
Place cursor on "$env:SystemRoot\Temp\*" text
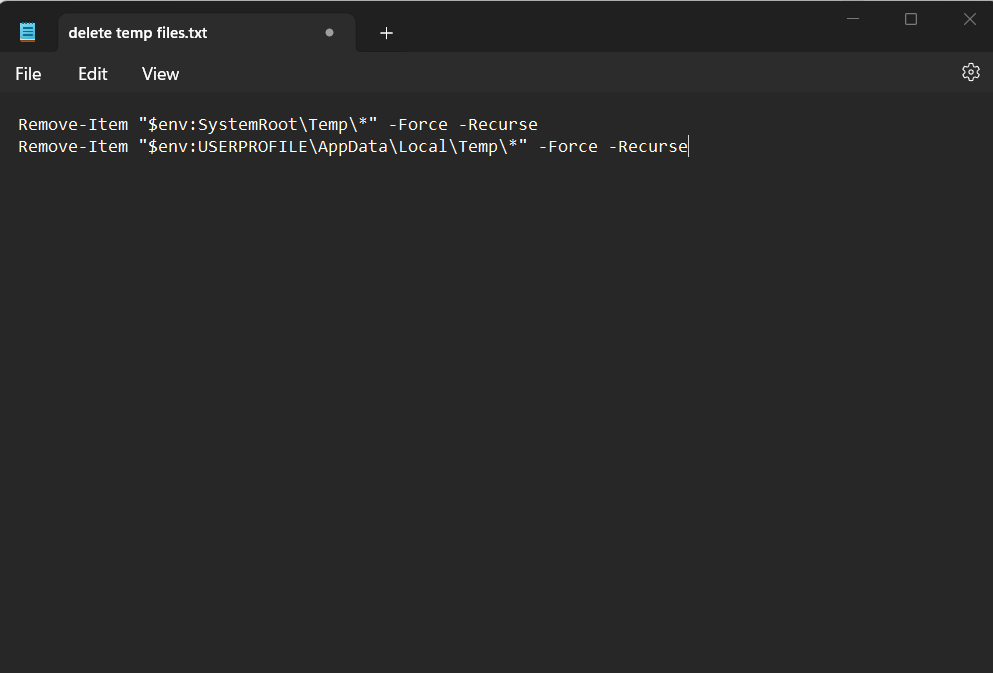tap(258, 125)
